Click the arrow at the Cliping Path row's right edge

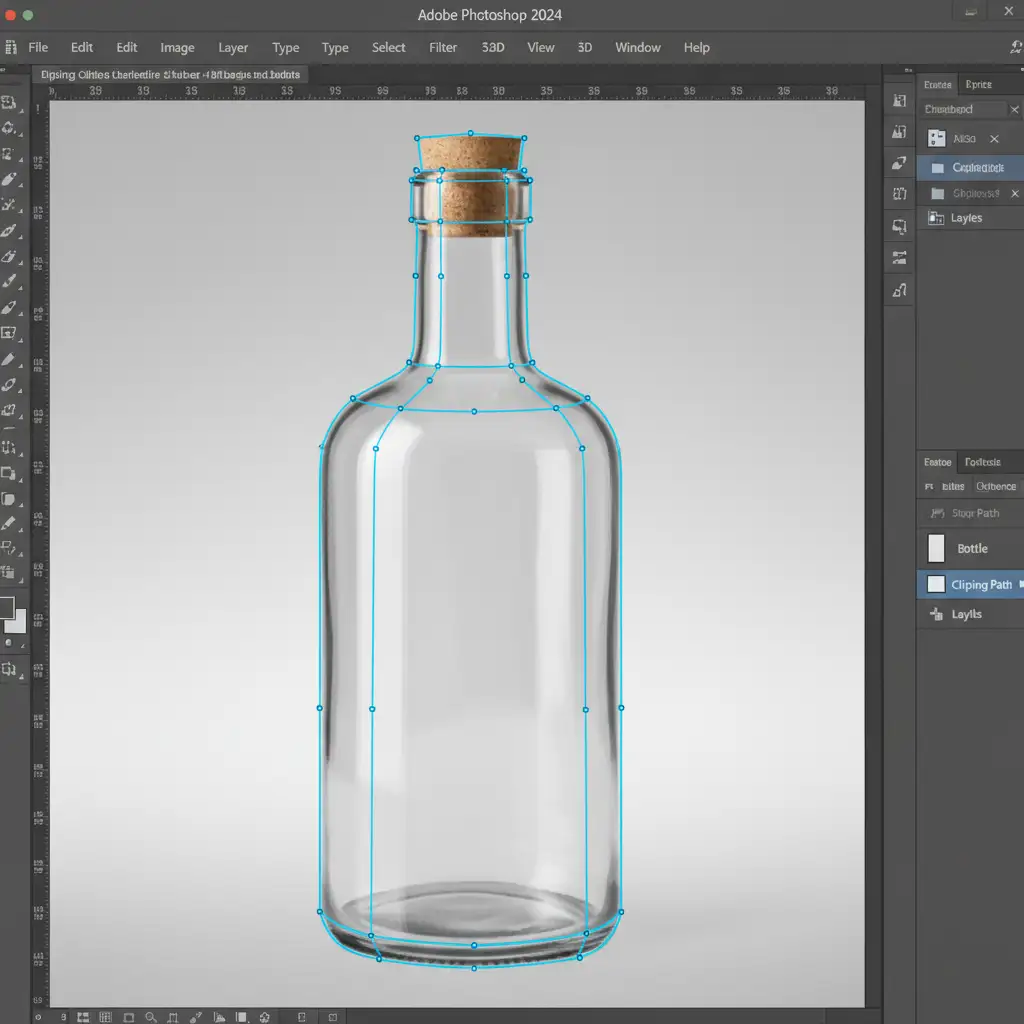[1019, 584]
